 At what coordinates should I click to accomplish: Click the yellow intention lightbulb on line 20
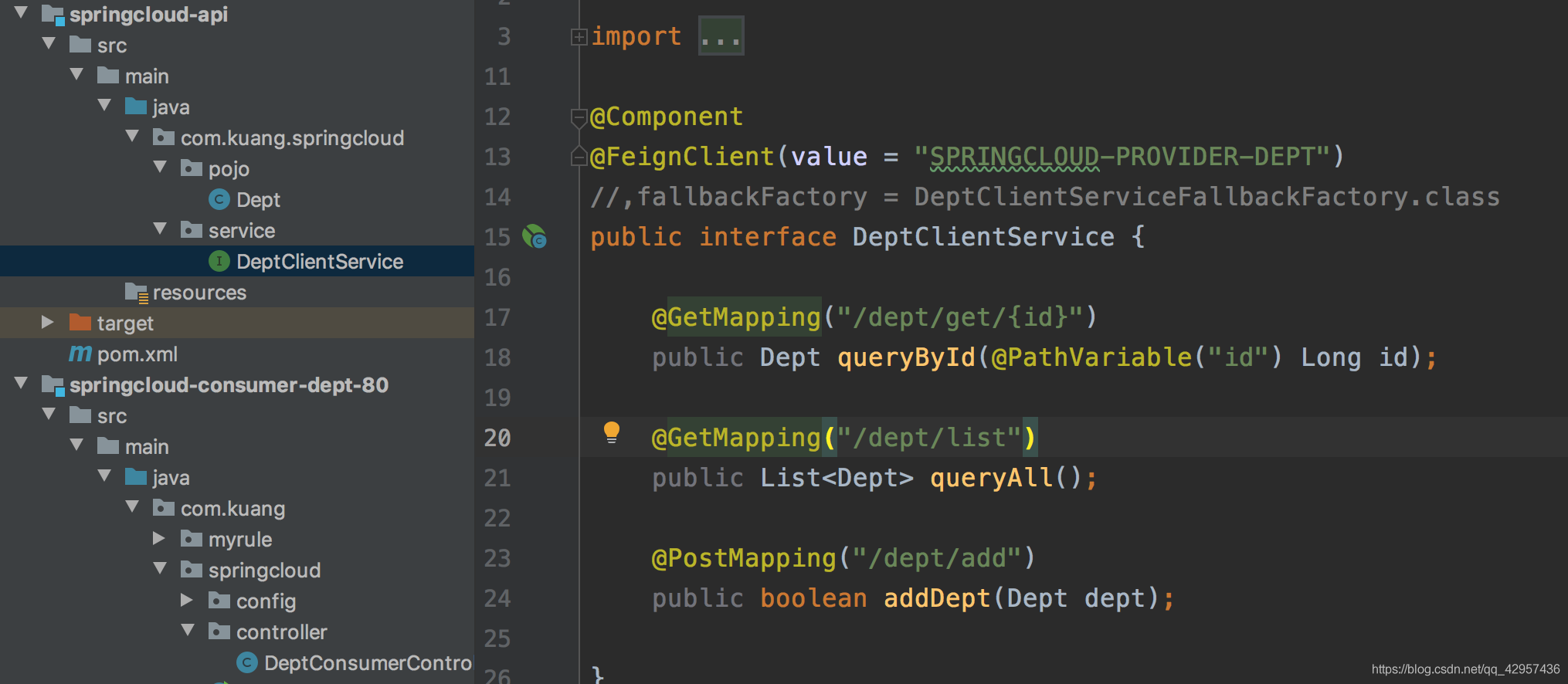pyautogui.click(x=611, y=432)
